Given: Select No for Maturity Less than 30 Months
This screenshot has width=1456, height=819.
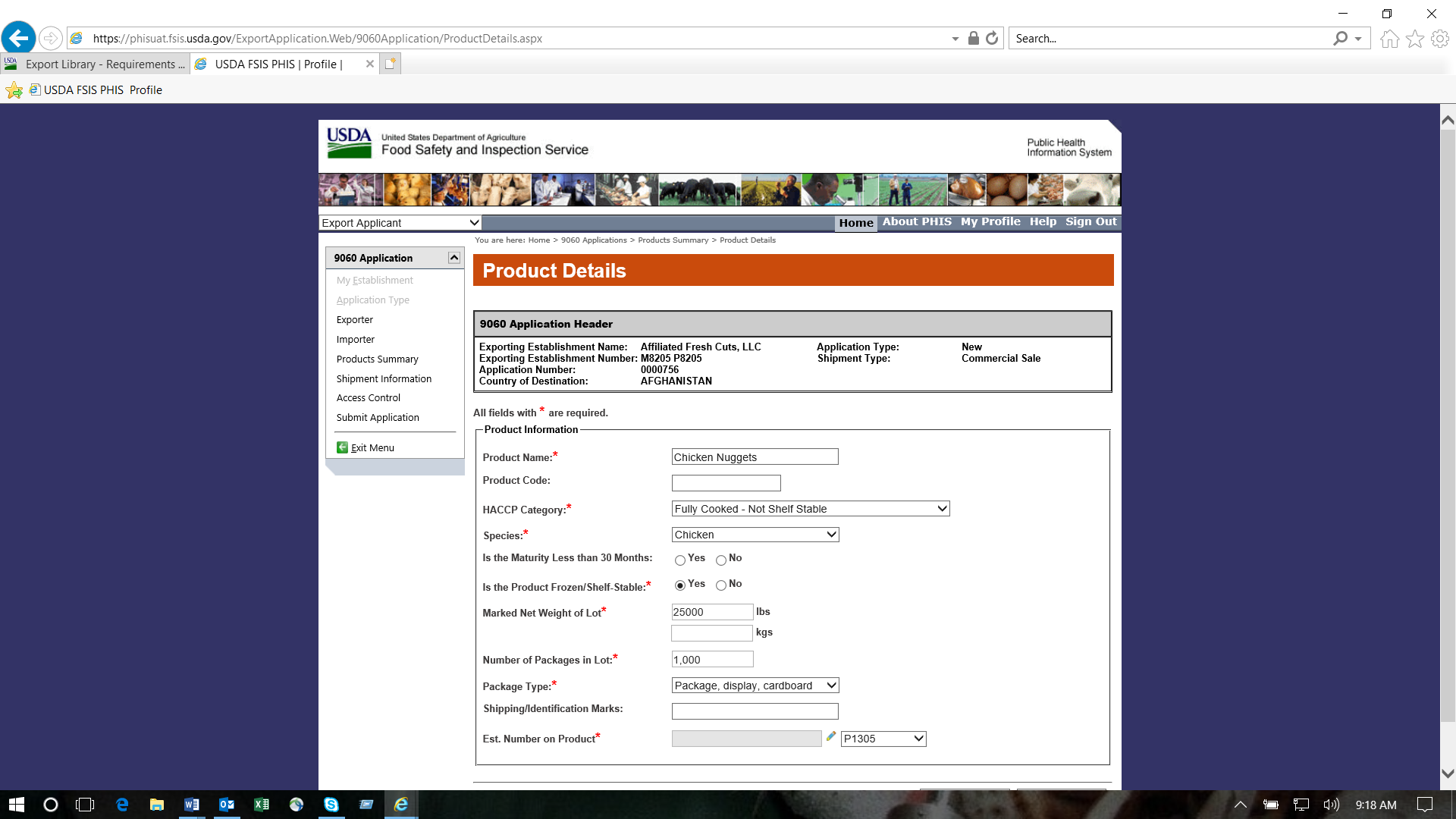Looking at the screenshot, I should [x=721, y=560].
